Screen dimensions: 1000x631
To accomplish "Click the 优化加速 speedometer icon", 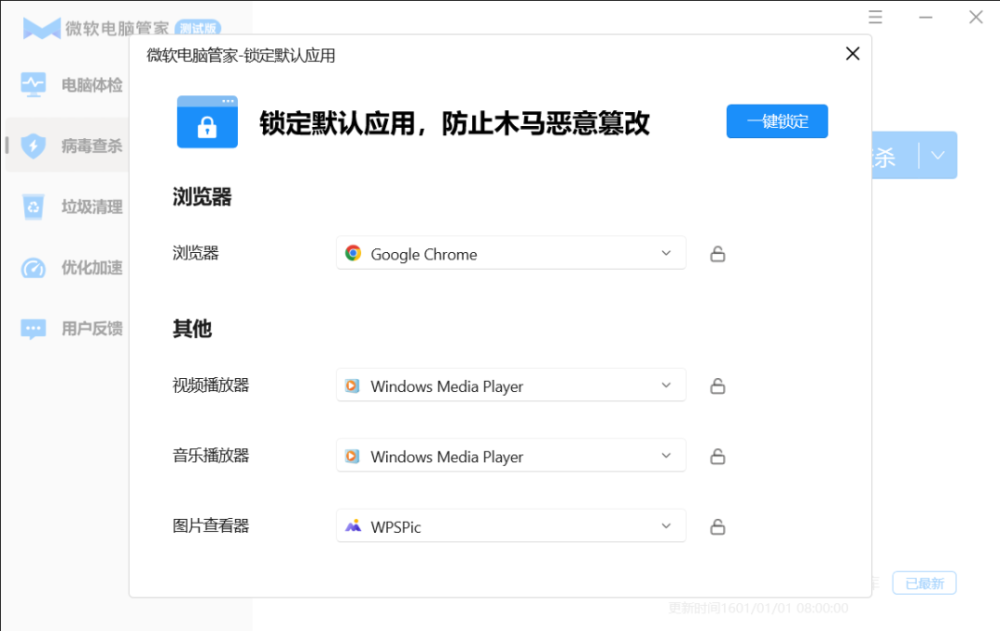I will tap(34, 268).
